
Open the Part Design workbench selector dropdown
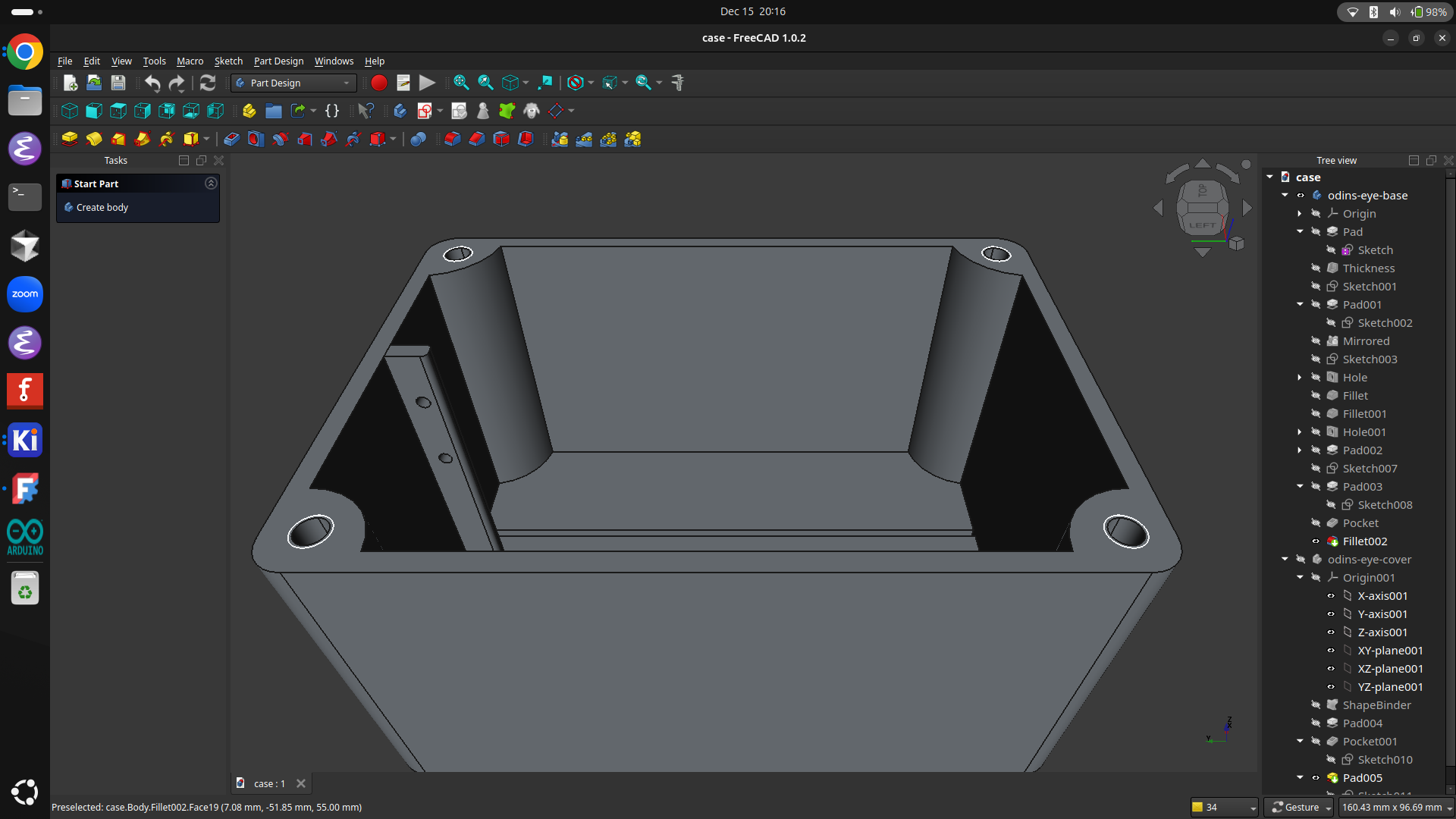point(345,83)
